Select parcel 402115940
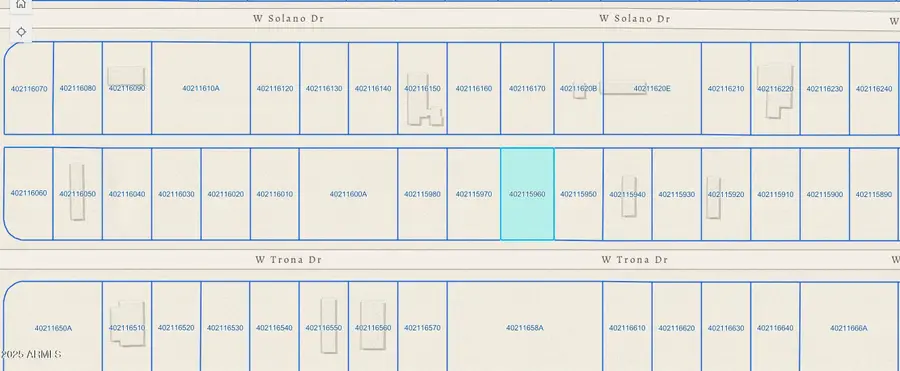Screen dimensions: 900x371 (627, 194)
